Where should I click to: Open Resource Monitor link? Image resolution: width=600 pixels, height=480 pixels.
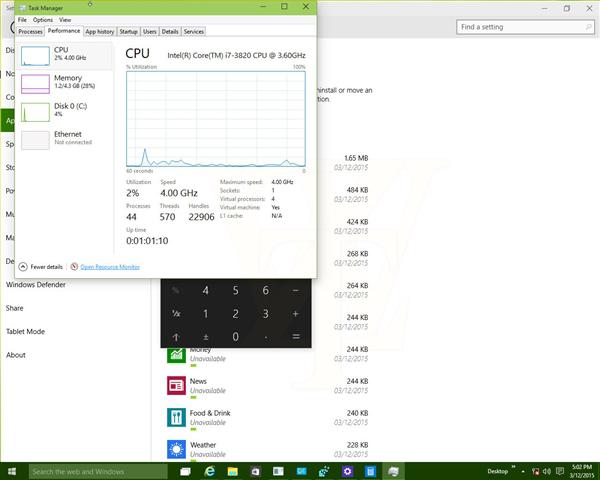[109, 267]
